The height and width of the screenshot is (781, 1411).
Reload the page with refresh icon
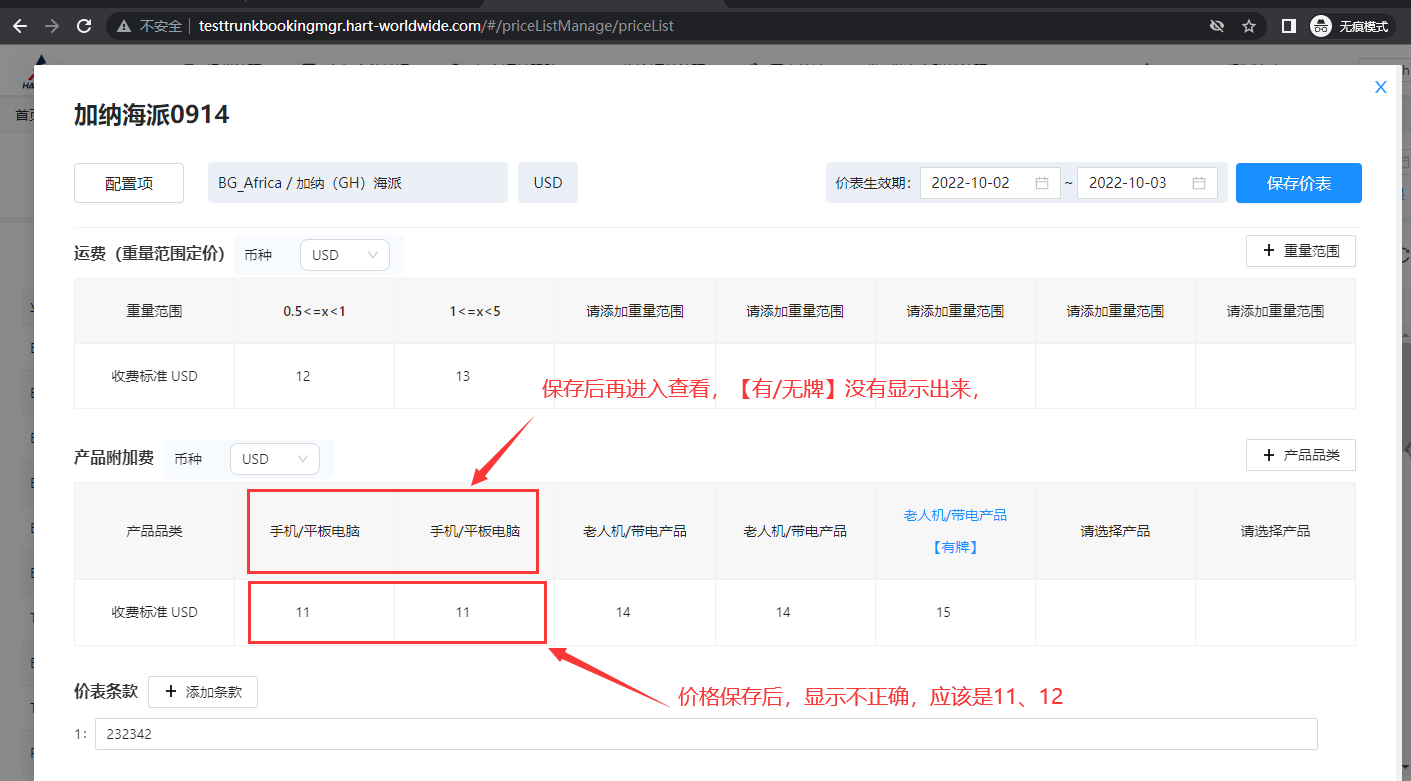85,26
